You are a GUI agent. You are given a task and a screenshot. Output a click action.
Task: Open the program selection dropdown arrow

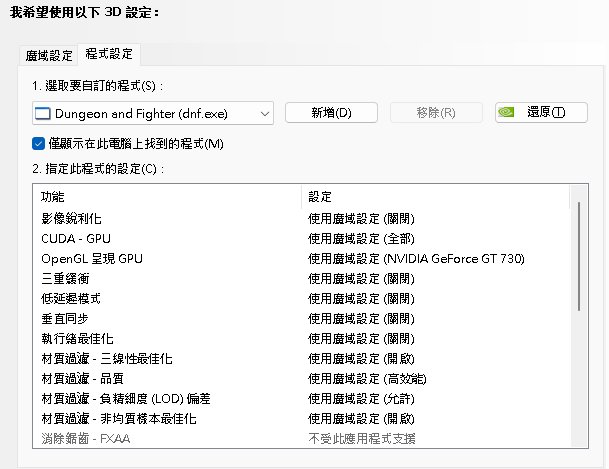click(265, 114)
